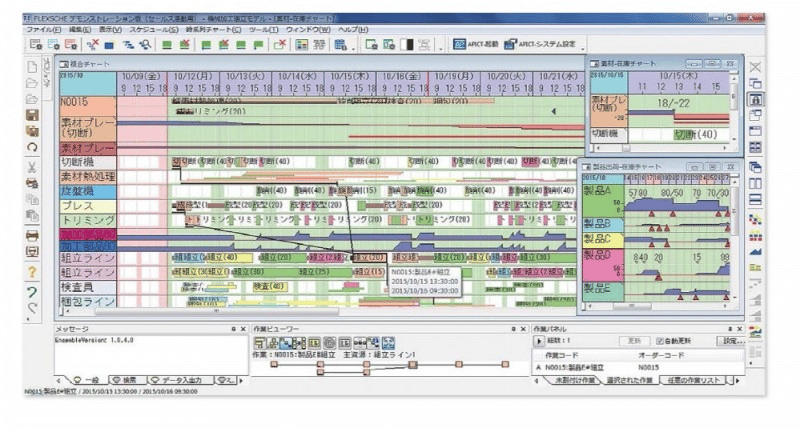
Task: Click the black-white contrast icon in toolbar
Action: tap(407, 45)
